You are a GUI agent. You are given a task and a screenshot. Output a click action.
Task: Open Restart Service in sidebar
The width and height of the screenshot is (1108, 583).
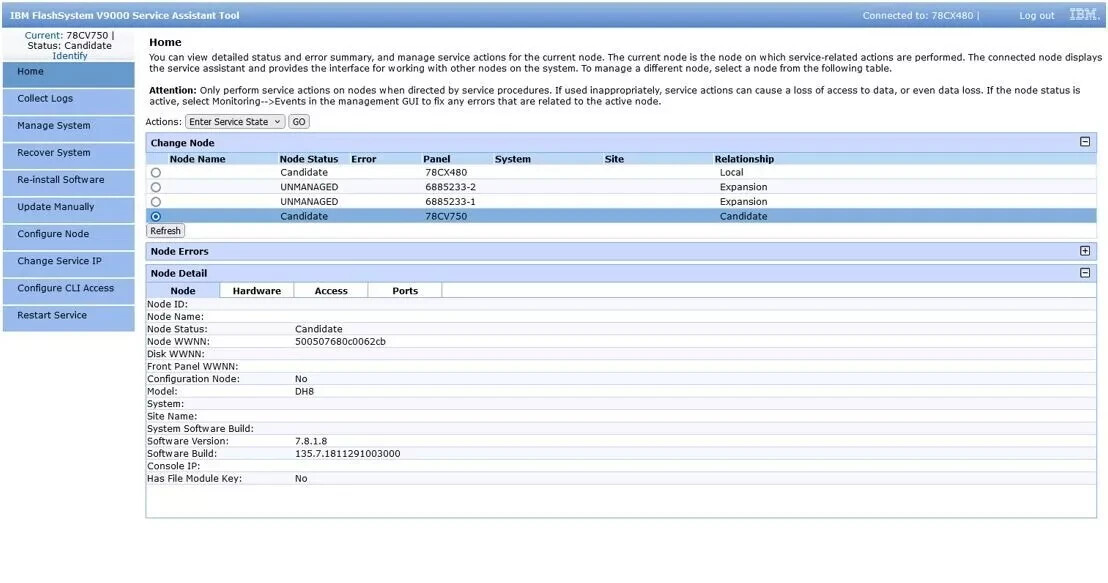pos(69,318)
